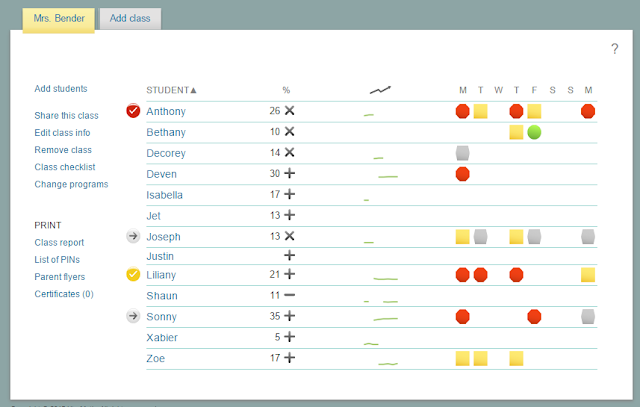Click the plus icon in Jet's row

289,215
